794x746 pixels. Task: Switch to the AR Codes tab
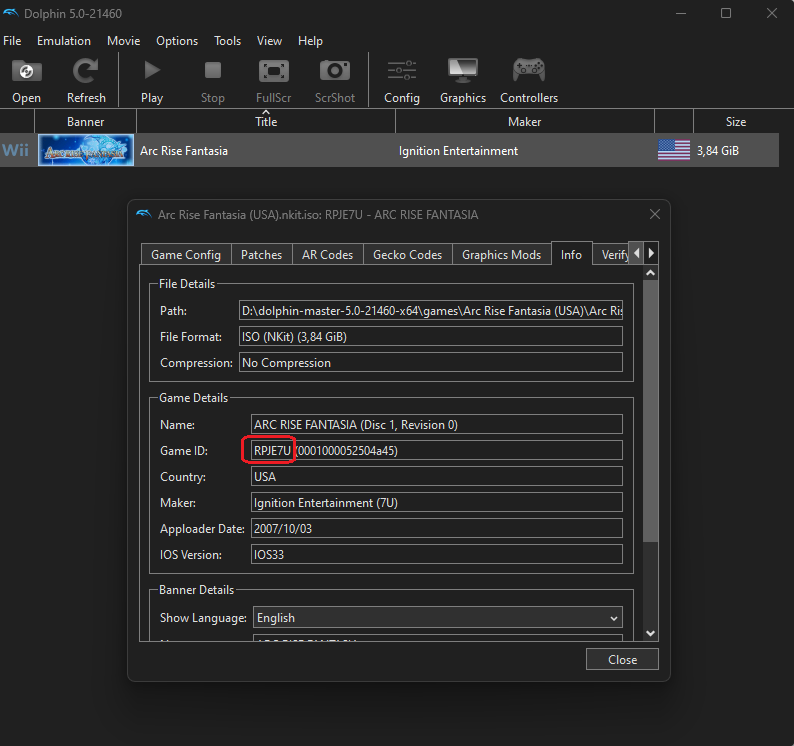click(x=327, y=255)
